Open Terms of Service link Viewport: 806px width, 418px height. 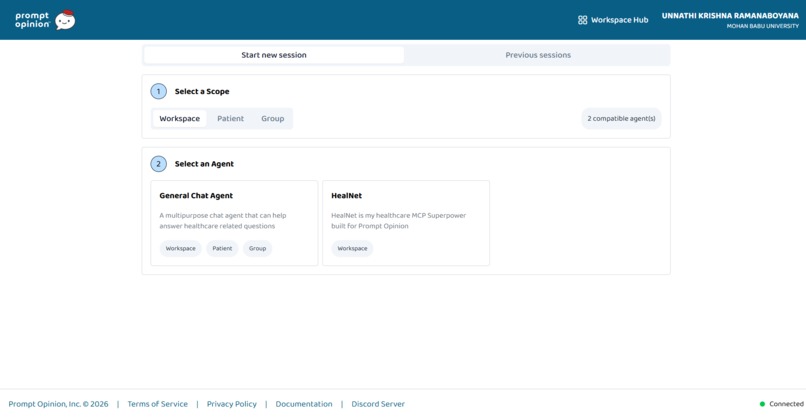(157, 404)
